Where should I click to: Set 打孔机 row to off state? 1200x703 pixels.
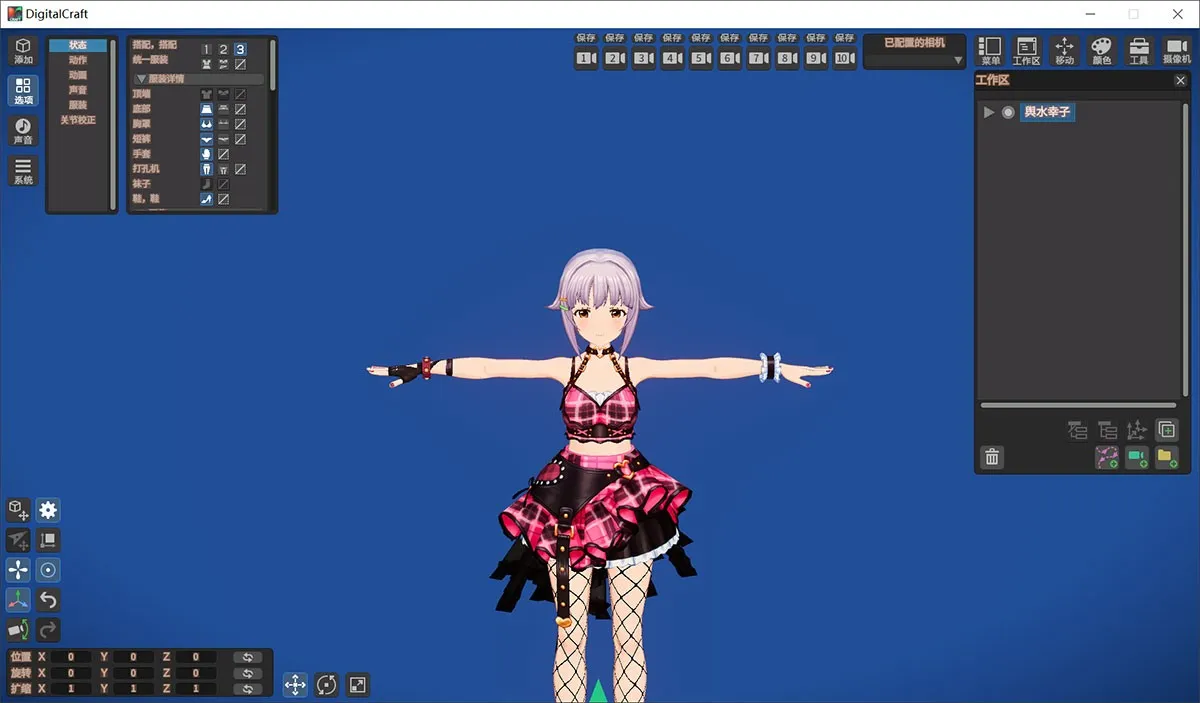pyautogui.click(x=240, y=169)
